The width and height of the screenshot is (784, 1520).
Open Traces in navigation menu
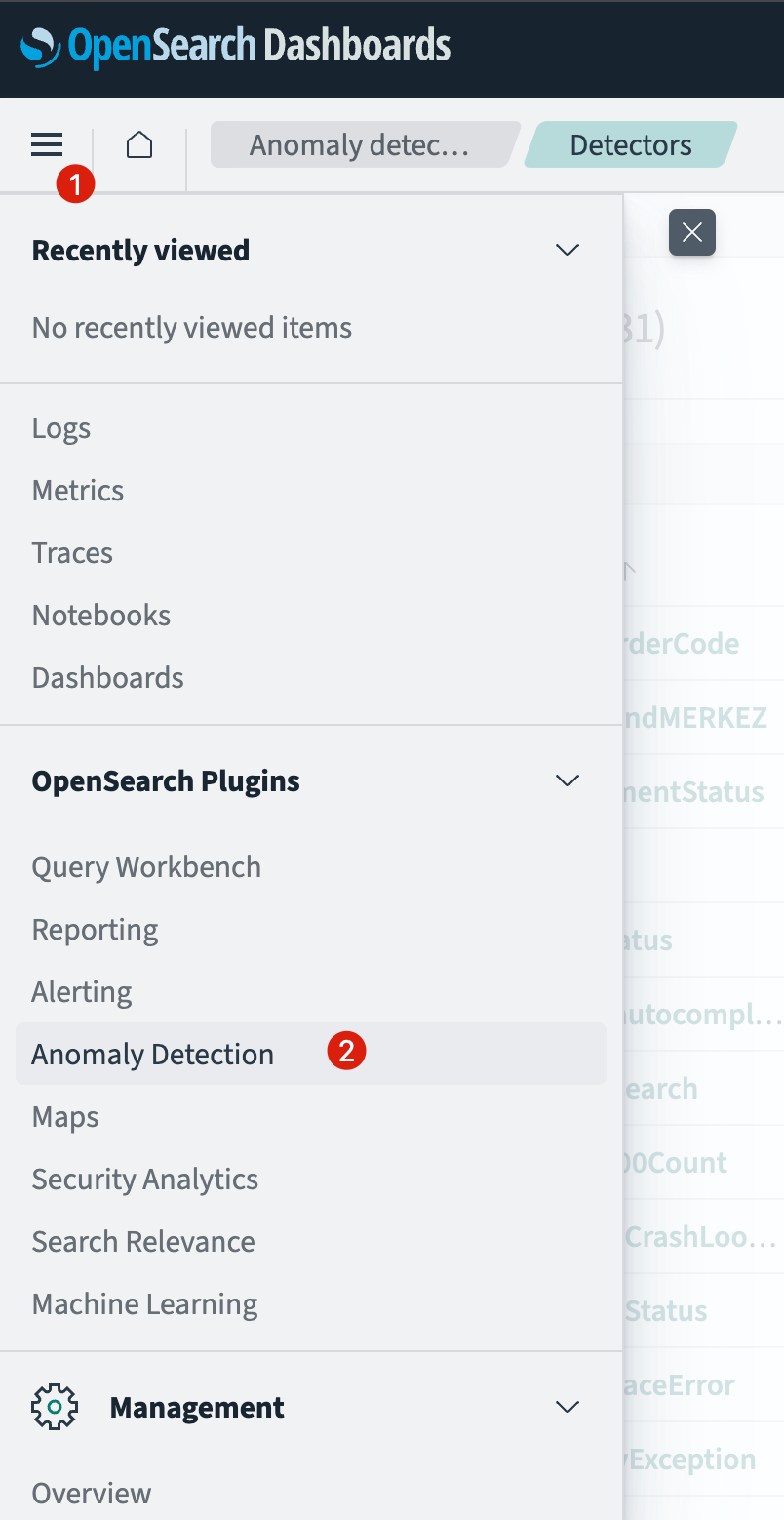(x=72, y=552)
